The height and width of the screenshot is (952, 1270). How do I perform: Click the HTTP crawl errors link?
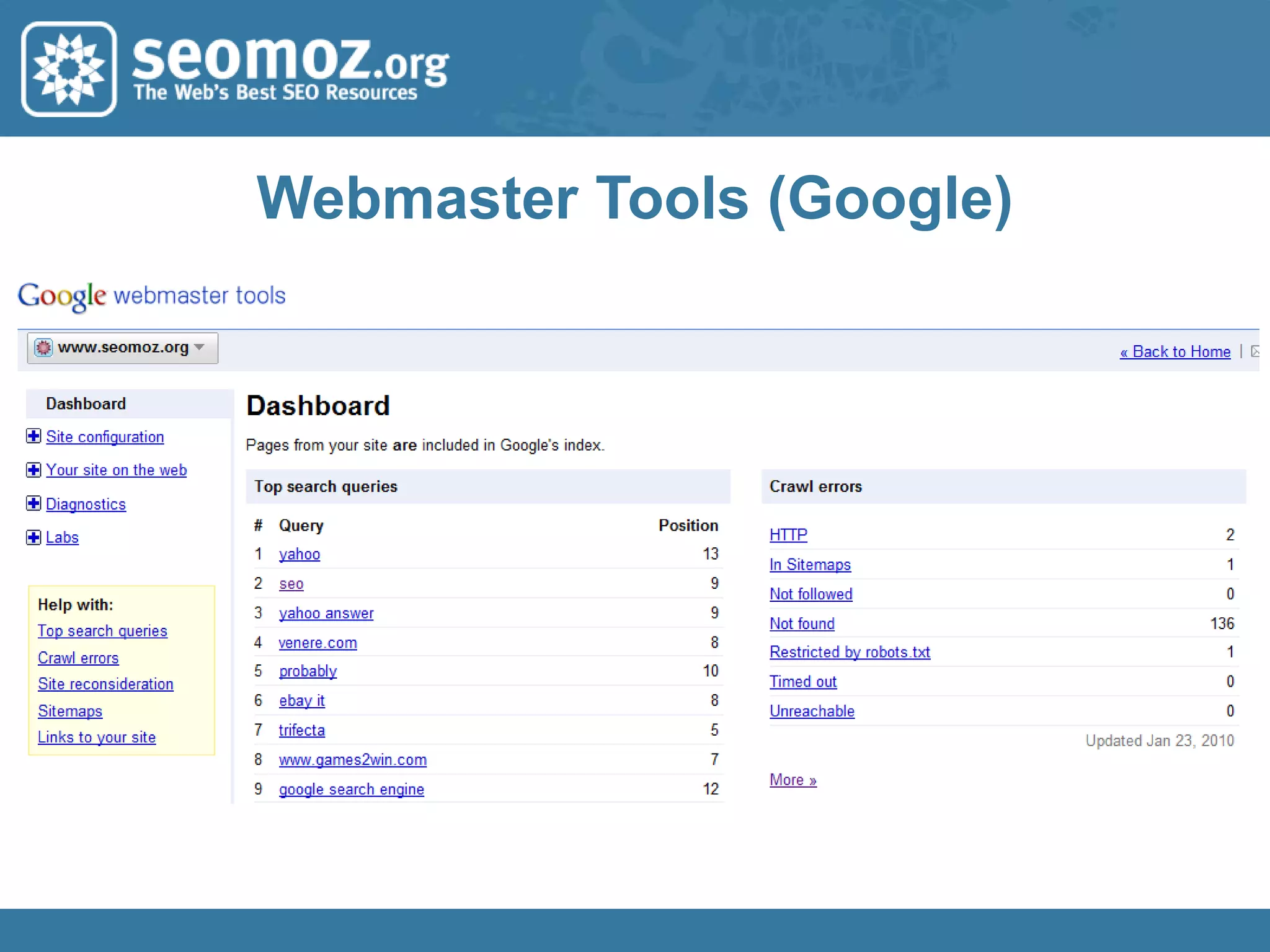click(788, 535)
